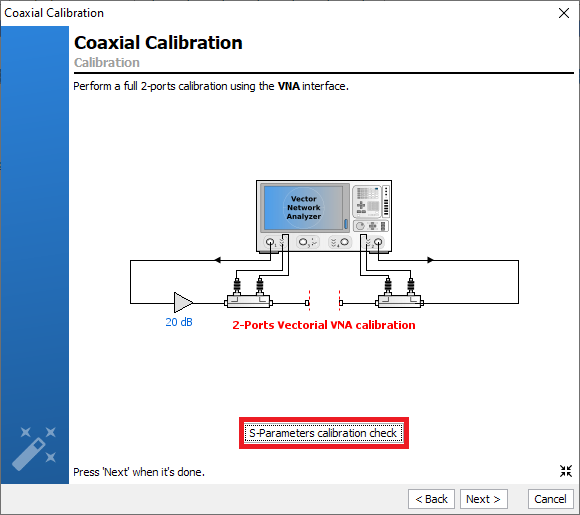Screen dimensions: 580x515
Task: Click VNA port 2 connector
Action: 378,243
